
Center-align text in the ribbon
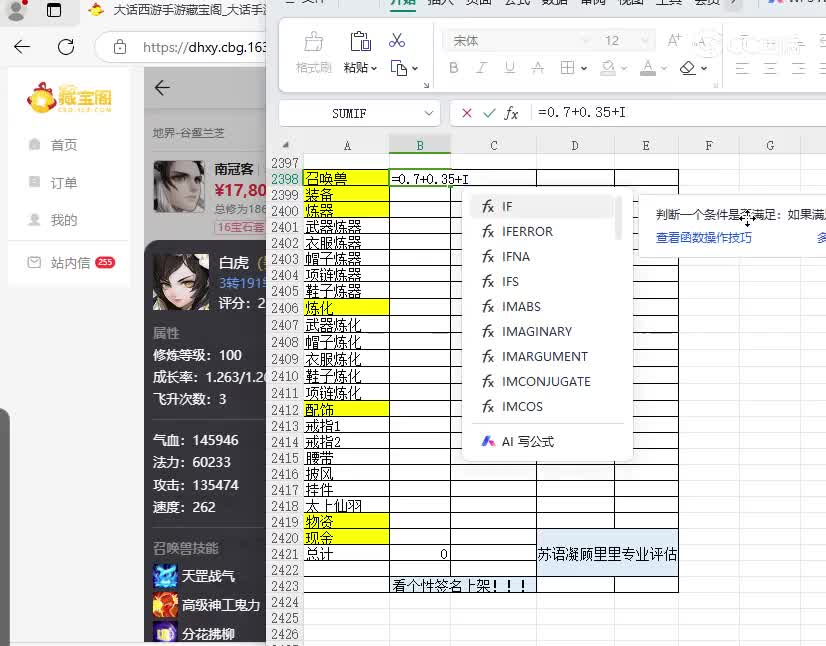coord(770,68)
